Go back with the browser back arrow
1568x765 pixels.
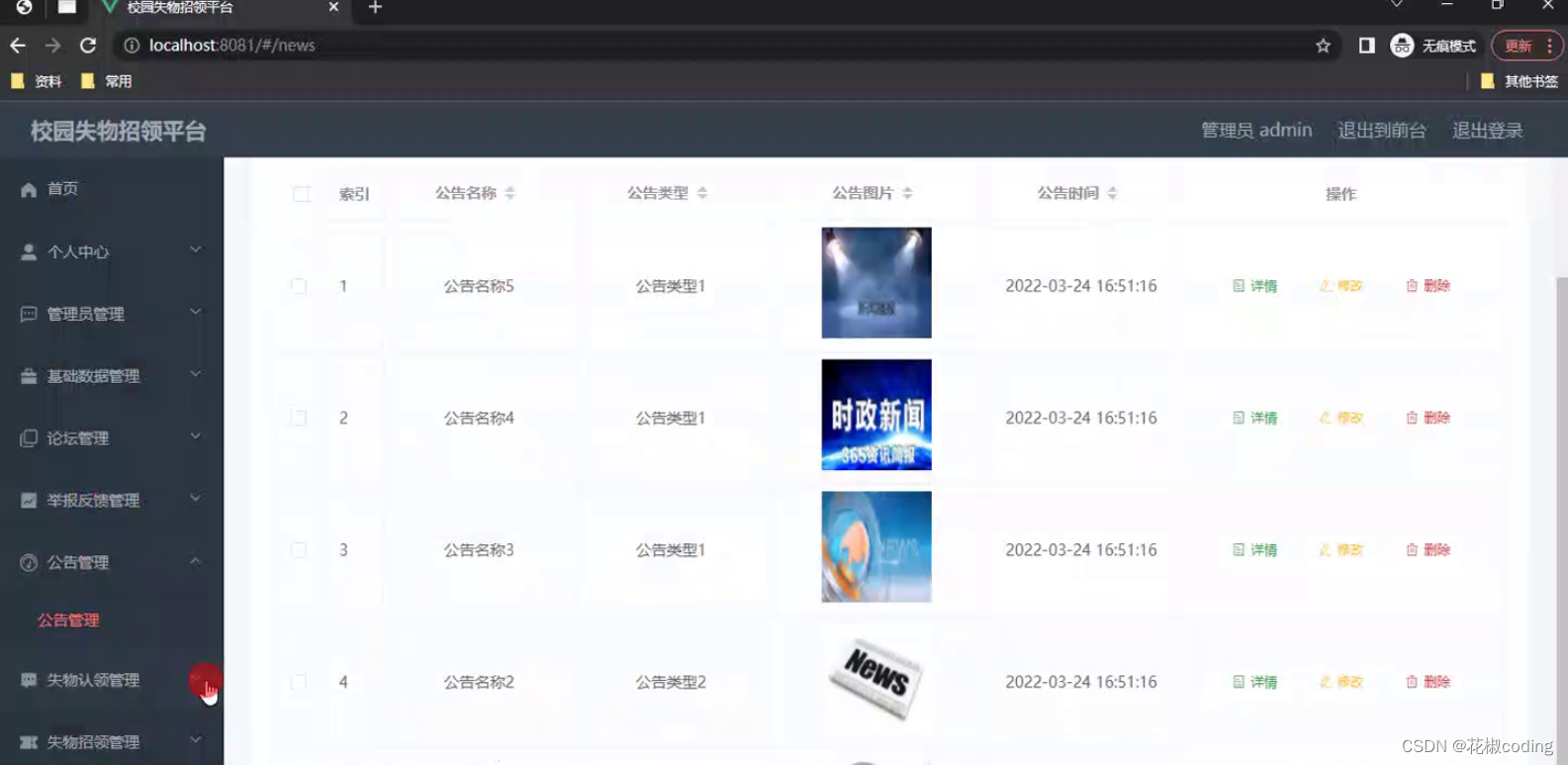[18, 46]
